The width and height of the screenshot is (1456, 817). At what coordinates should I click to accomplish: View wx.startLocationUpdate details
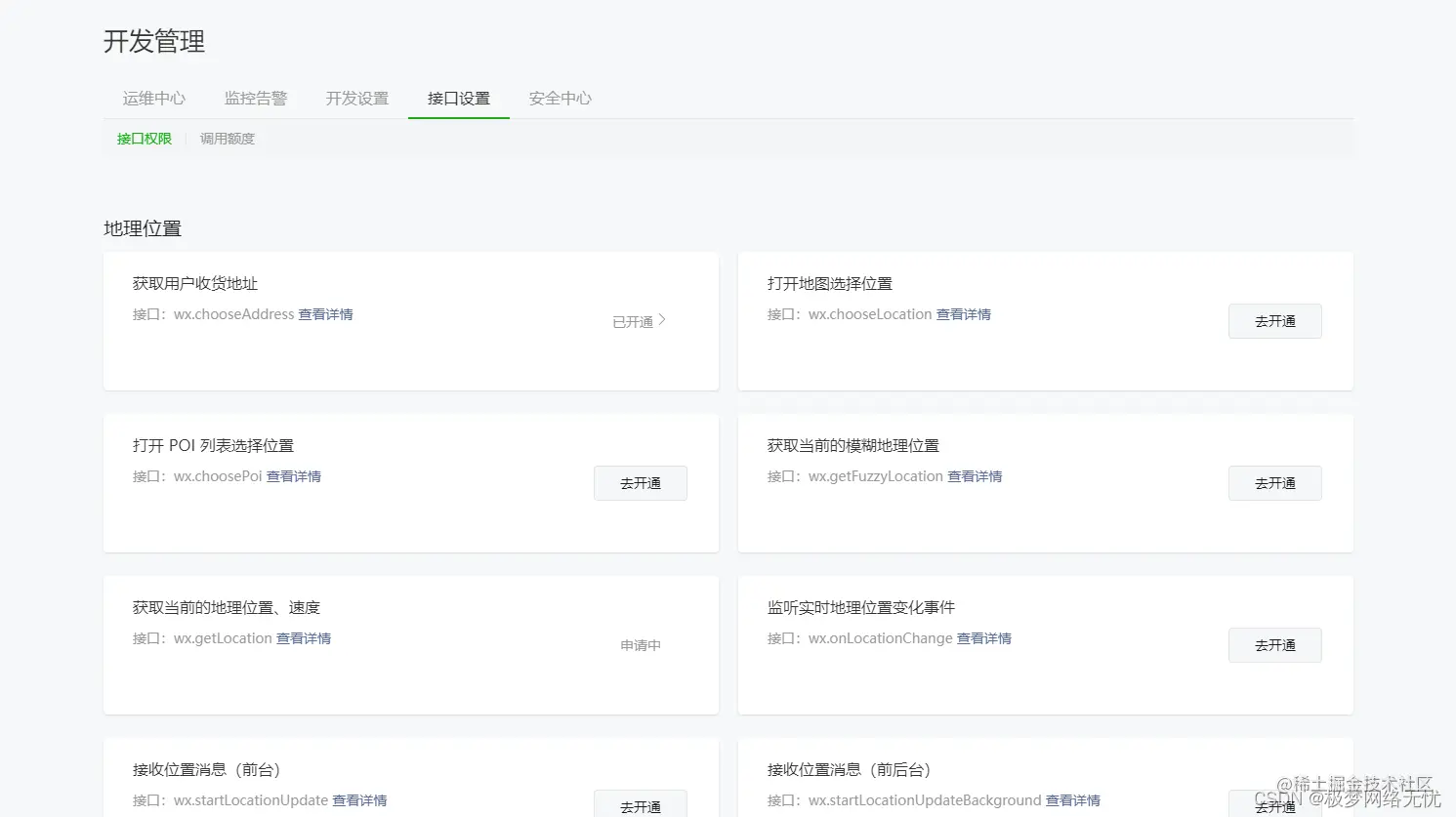coord(360,799)
